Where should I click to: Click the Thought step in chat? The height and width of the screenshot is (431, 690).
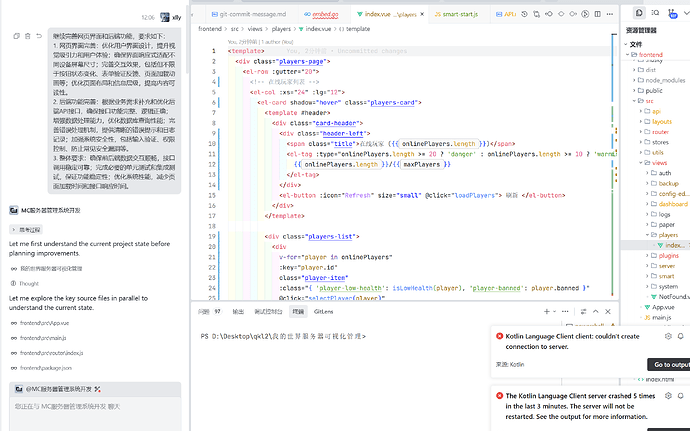(x=25, y=283)
